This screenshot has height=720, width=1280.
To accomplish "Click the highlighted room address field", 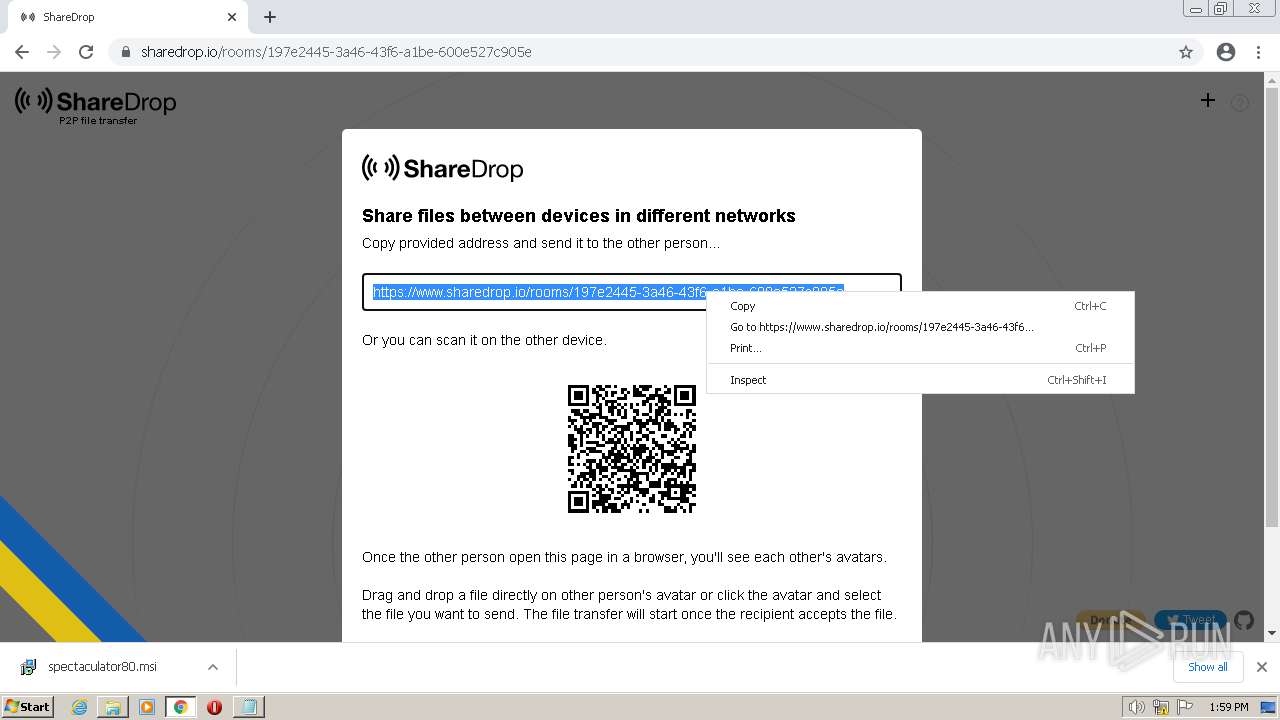I will pos(632,292).
